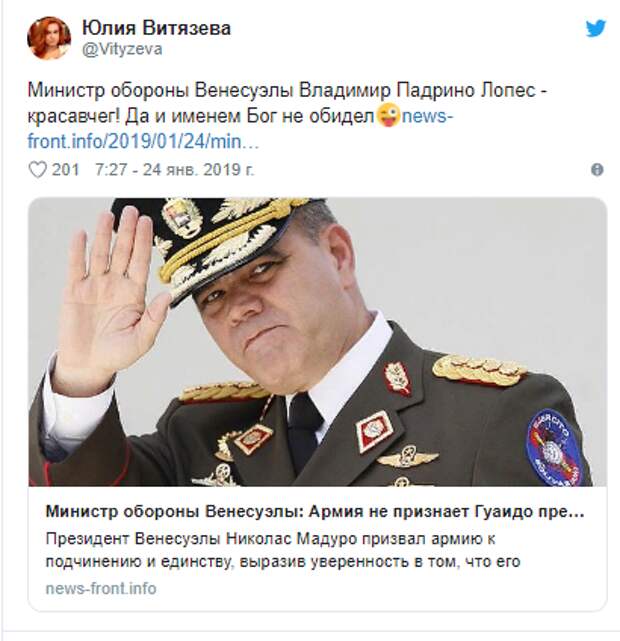The height and width of the screenshot is (641, 620).
Task: Click the blue news- link fragment after the emoji
Action: [428, 116]
